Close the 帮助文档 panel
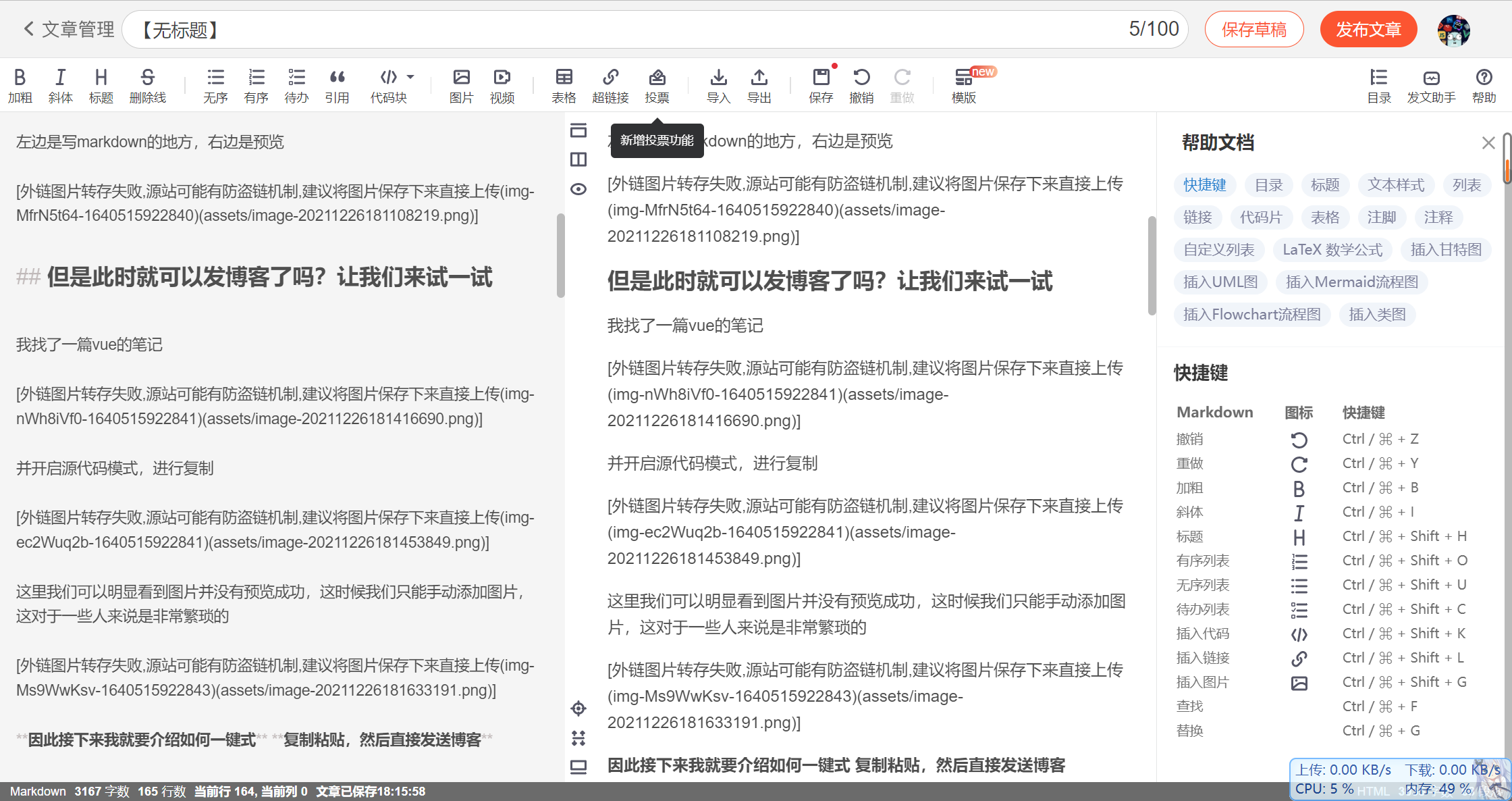Image resolution: width=1512 pixels, height=801 pixels. (x=1488, y=143)
